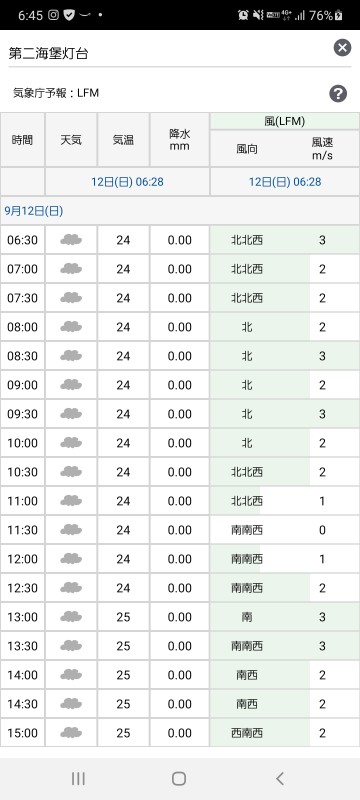Tap the battery indicator in status bar
The height and width of the screenshot is (800, 360).
[339, 15]
